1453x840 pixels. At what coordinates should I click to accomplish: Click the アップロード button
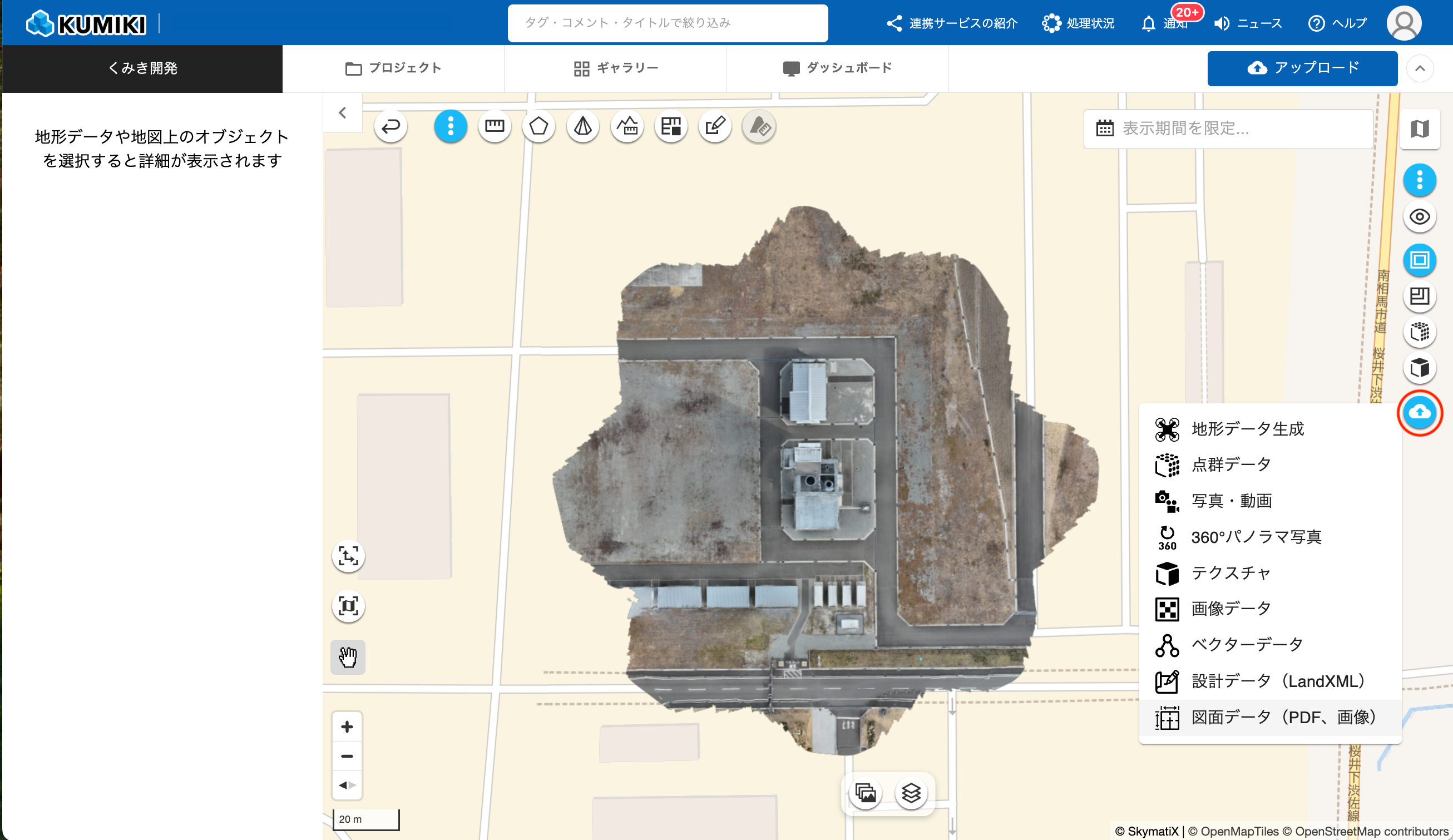[x=1302, y=68]
